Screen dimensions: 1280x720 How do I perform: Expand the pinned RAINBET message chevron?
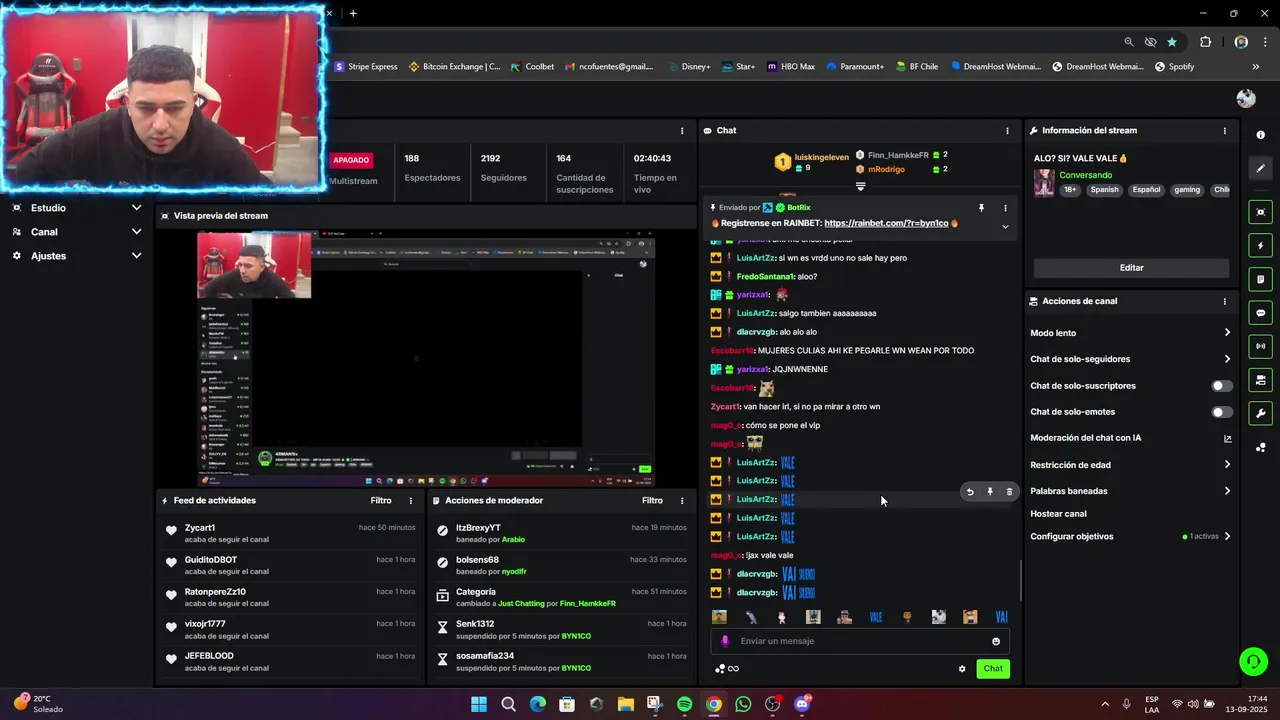1005,226
